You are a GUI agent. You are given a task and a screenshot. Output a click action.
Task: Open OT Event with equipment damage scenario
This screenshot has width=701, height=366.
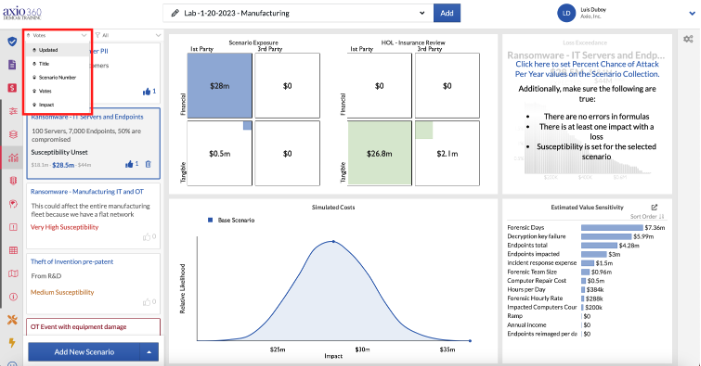tap(78, 327)
